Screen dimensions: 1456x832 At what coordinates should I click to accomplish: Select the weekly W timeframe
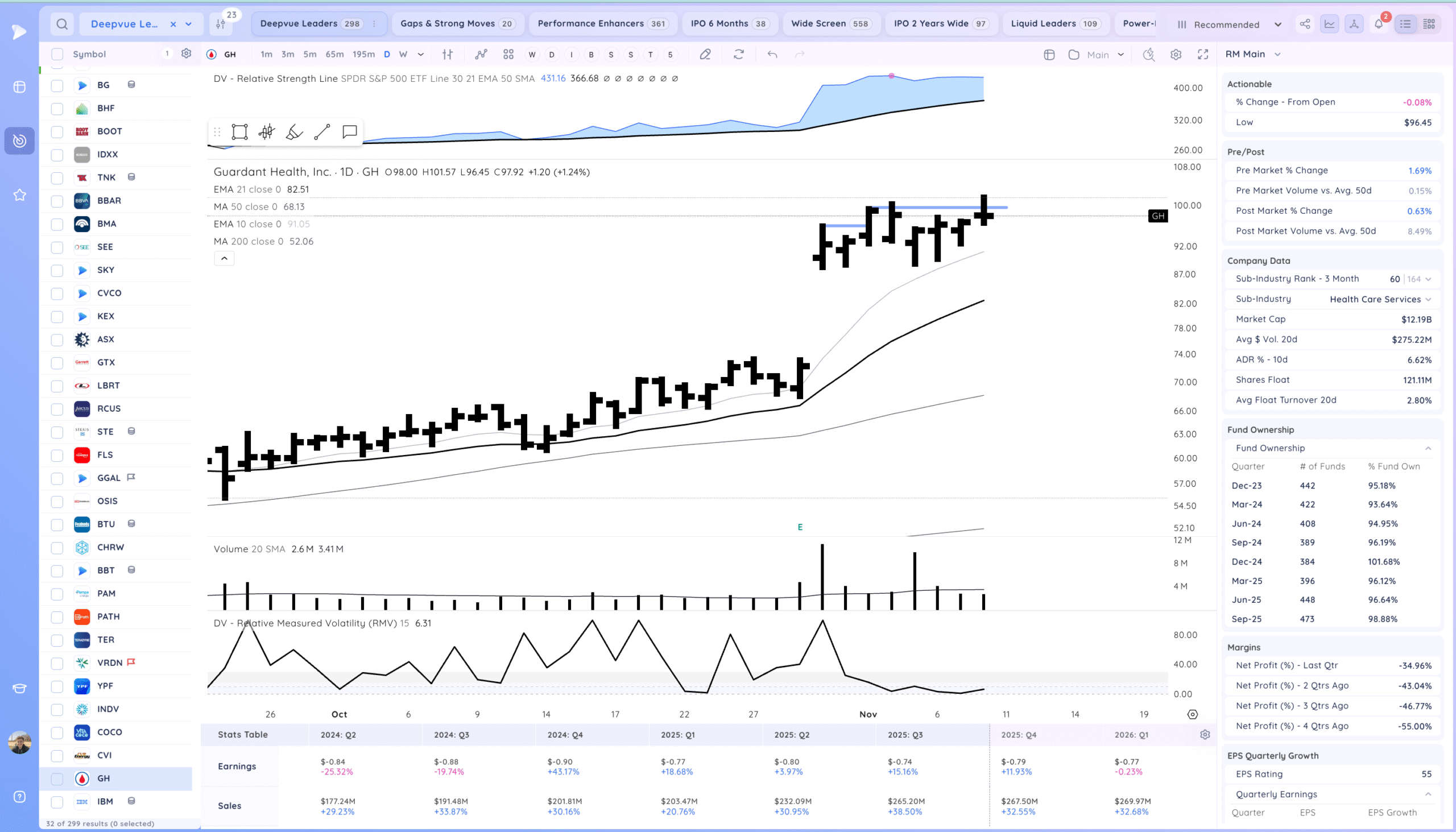[403, 54]
